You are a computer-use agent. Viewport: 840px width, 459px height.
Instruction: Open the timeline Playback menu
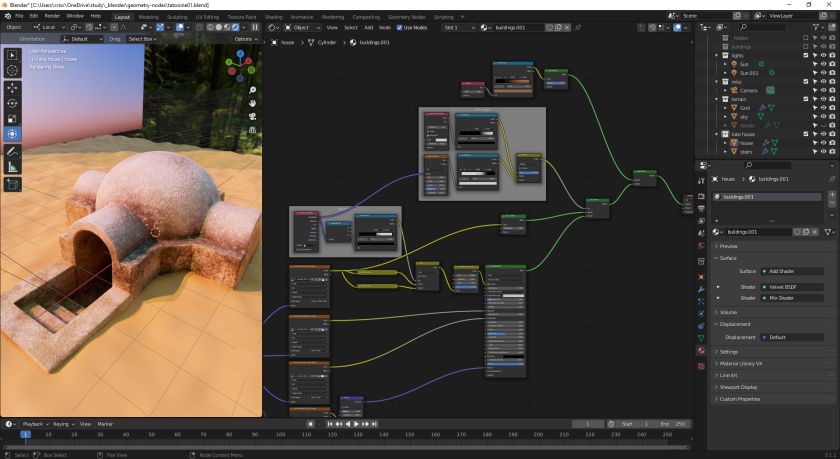point(35,424)
